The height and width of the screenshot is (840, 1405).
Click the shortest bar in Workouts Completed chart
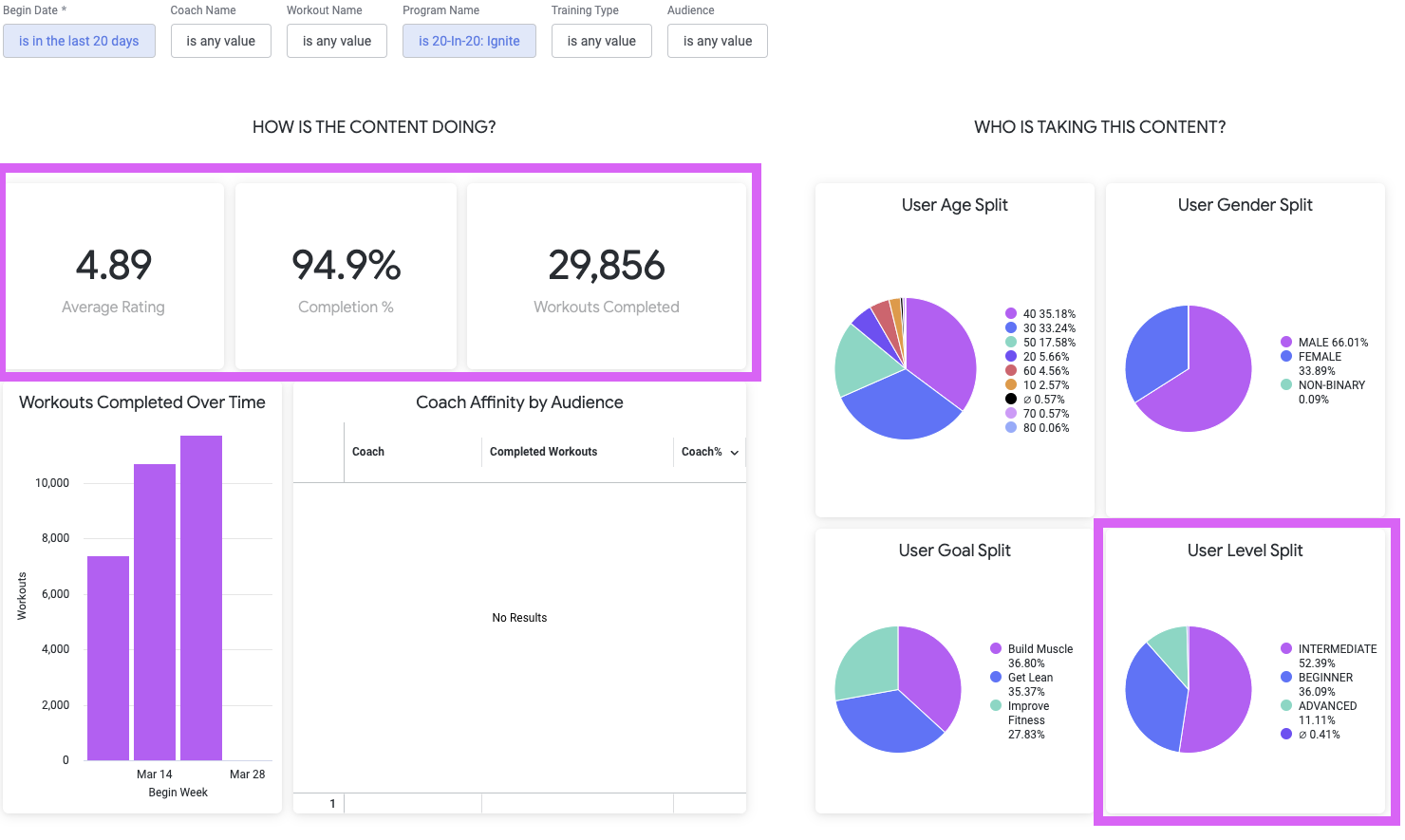108,658
